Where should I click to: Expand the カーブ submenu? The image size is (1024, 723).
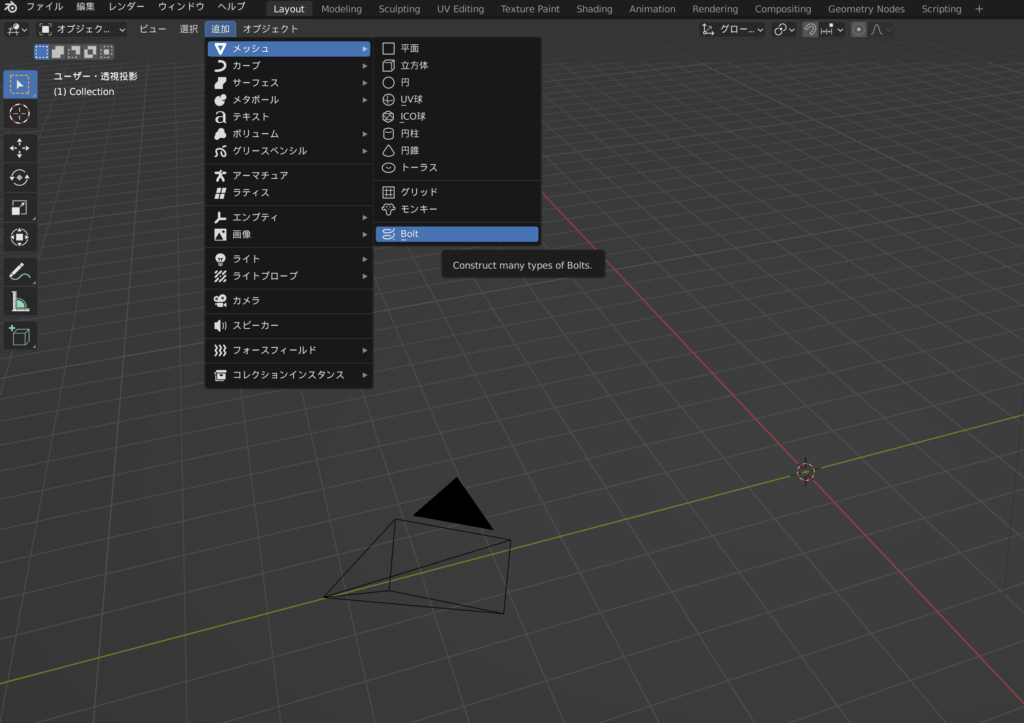click(x=290, y=65)
